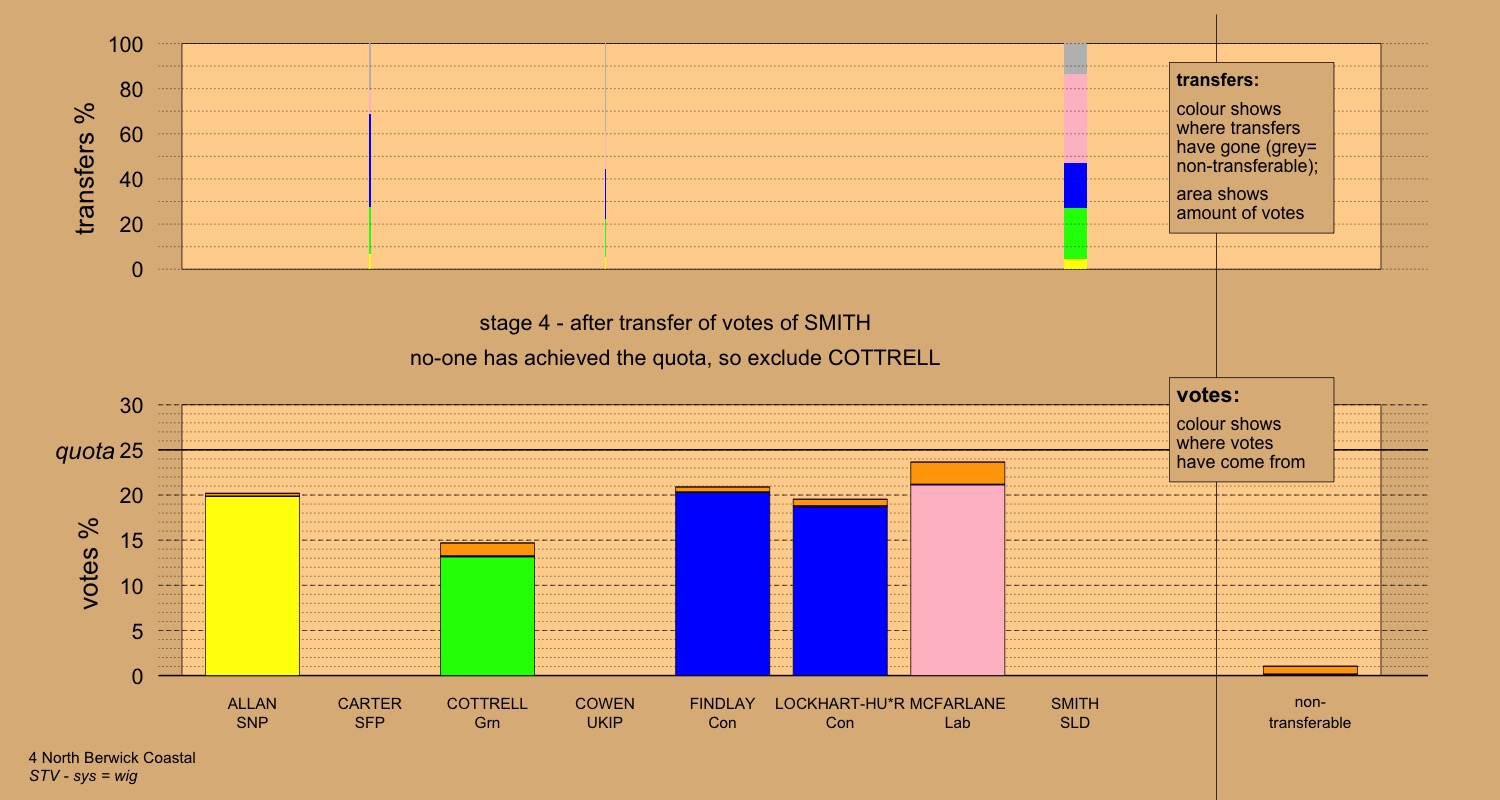
Task: Select the COWEN UKIP candidate label
Action: tap(604, 713)
